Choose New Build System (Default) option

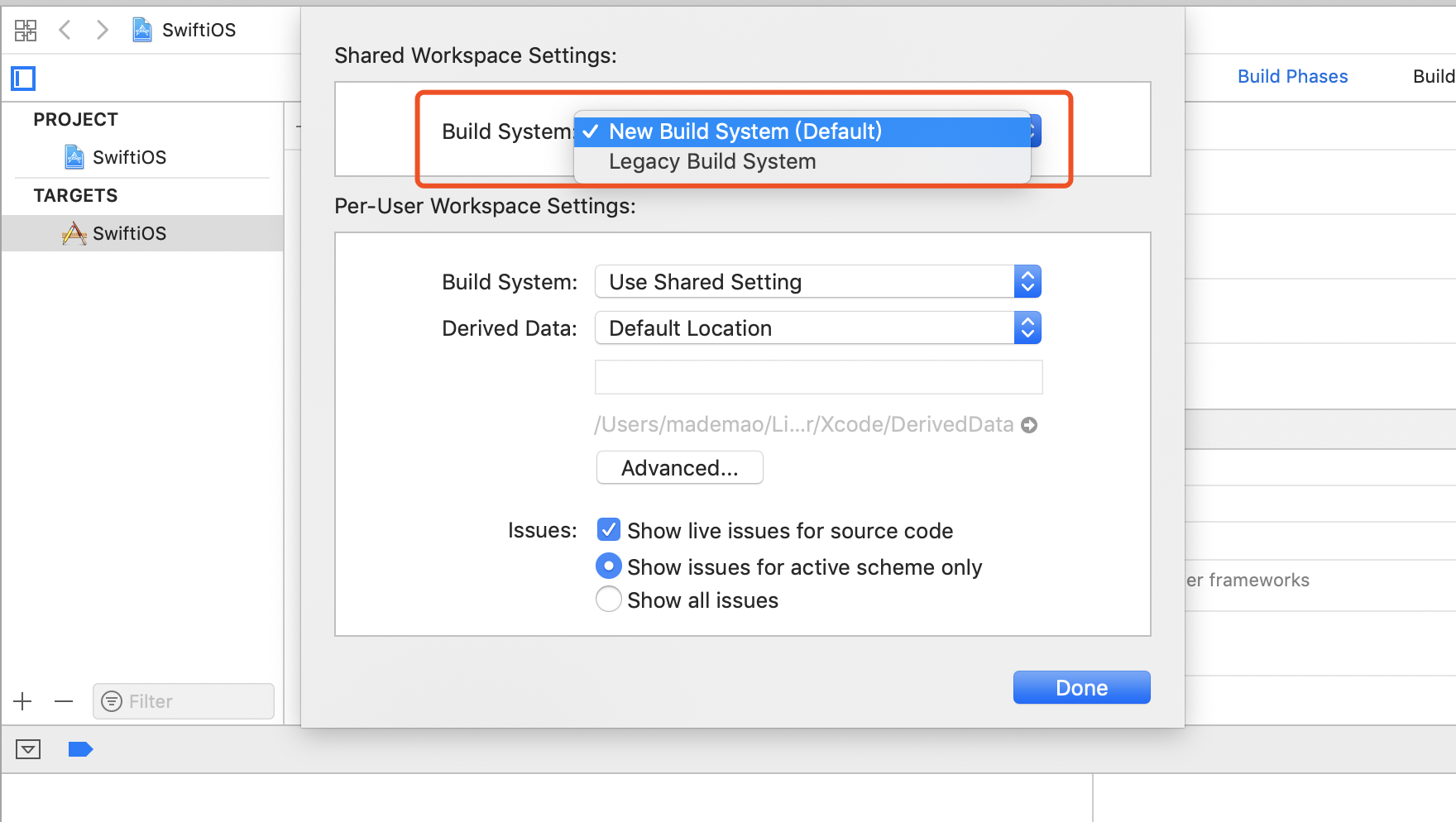[x=802, y=131]
